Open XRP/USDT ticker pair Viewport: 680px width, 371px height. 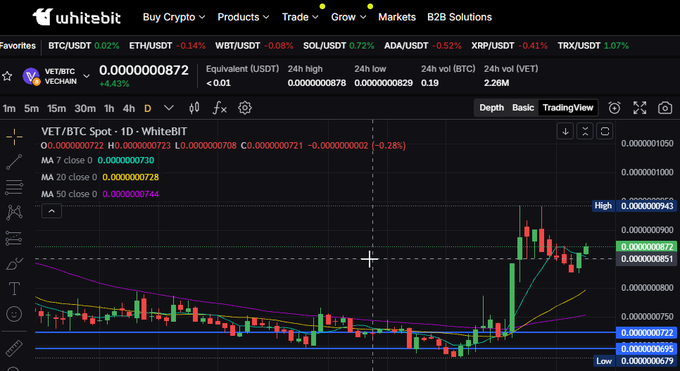click(x=510, y=46)
